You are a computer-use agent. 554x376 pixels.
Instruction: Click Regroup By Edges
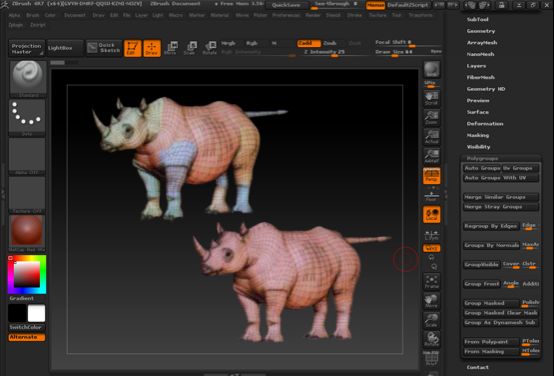(491, 226)
